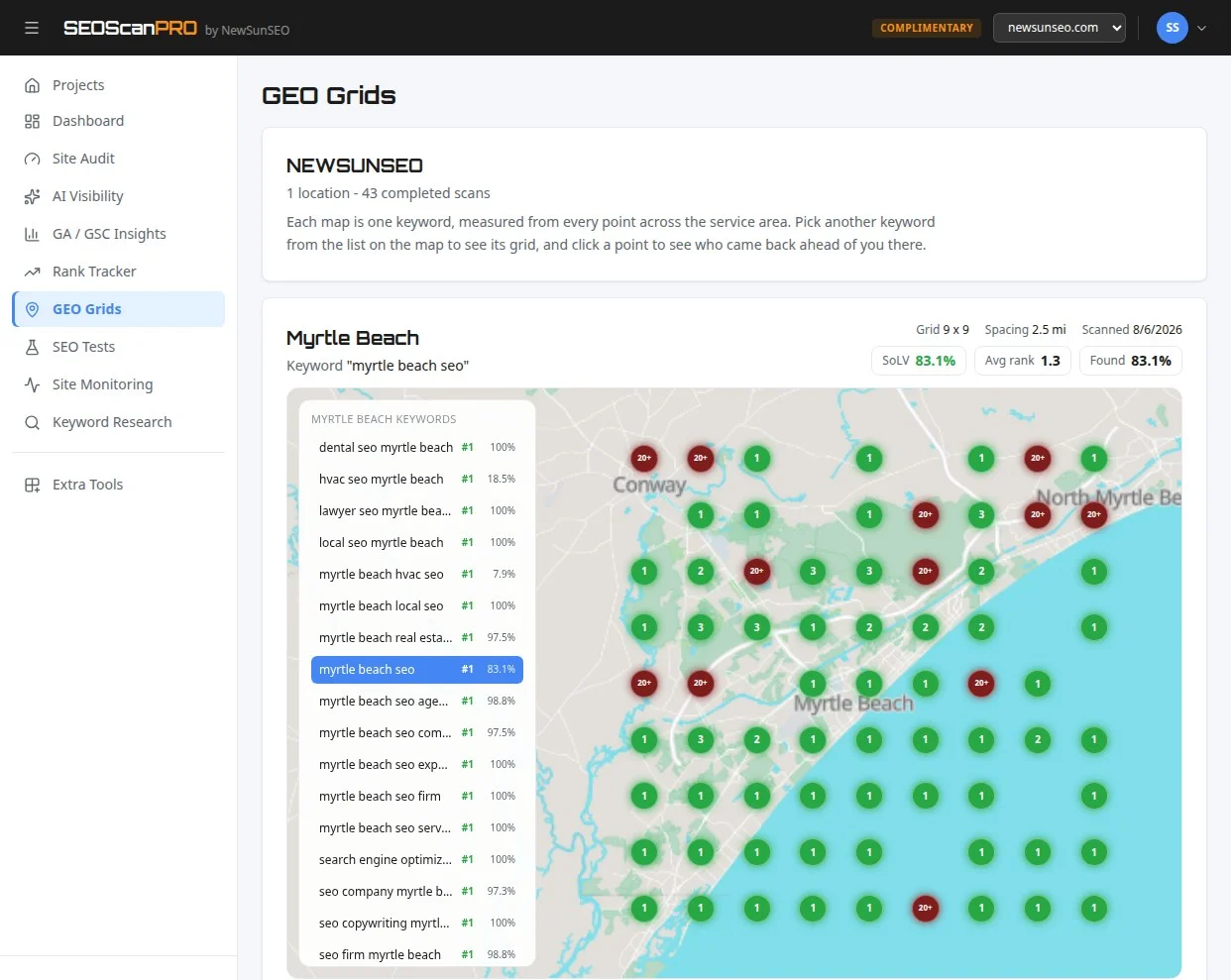Select keyword seo firm myrtle beach
This screenshot has width=1231, height=980.
[417, 954]
